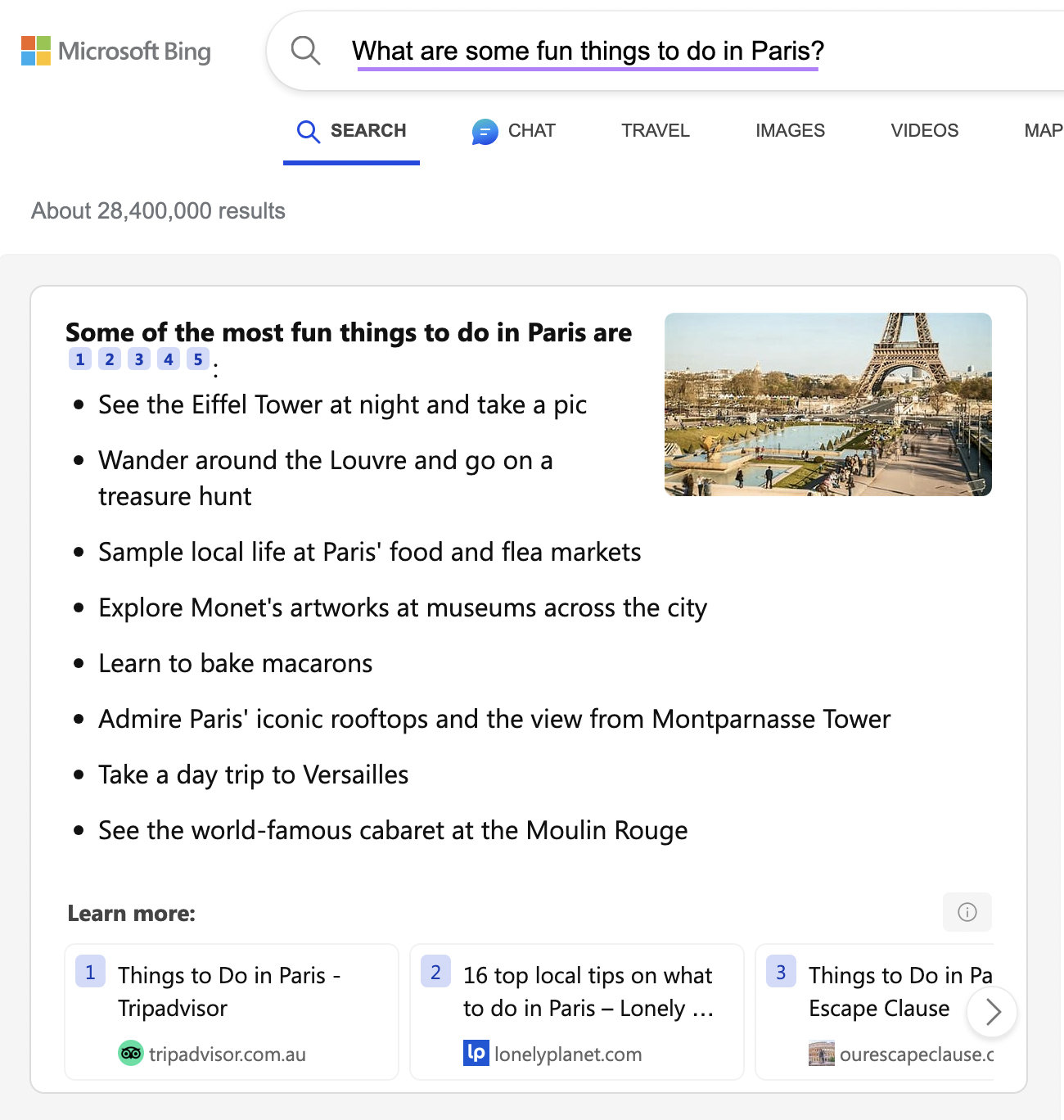This screenshot has height=1120, width=1064.
Task: Click the Tripadvisor owl favicon
Action: pyautogui.click(x=131, y=1053)
